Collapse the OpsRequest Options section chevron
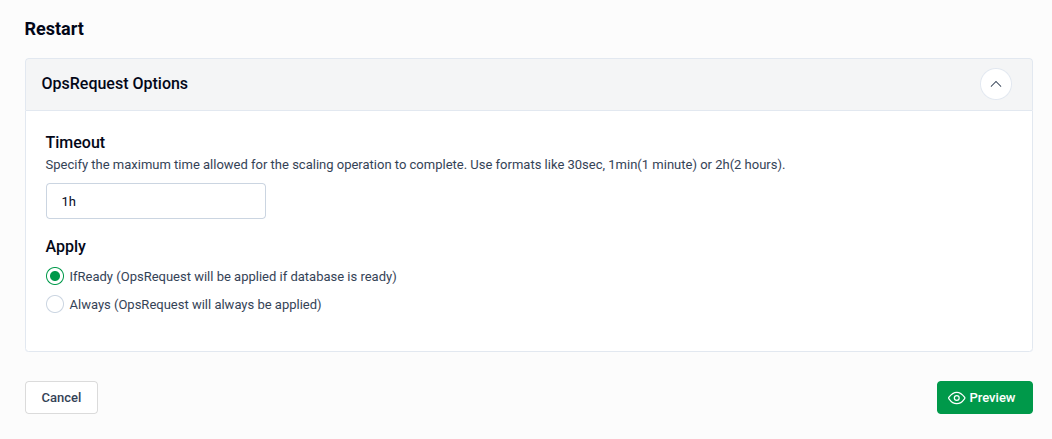 [x=995, y=84]
